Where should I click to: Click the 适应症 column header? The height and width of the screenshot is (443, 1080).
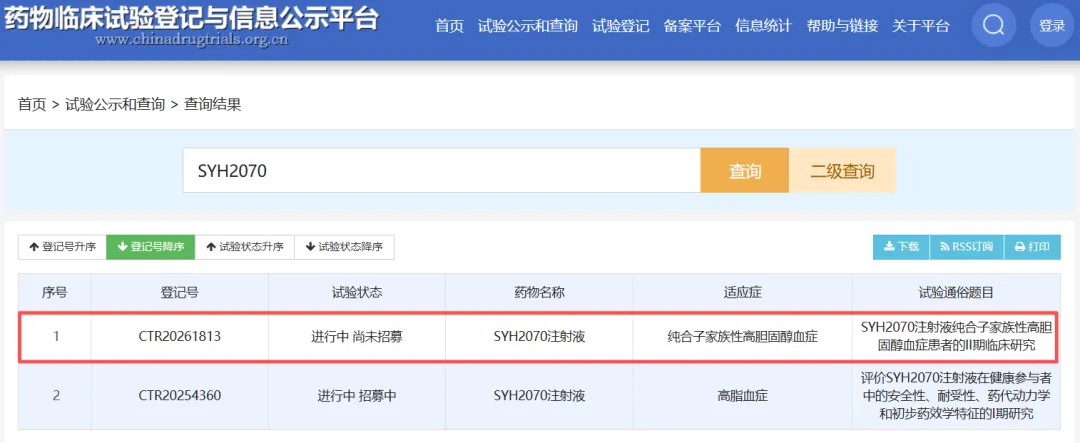tap(742, 292)
